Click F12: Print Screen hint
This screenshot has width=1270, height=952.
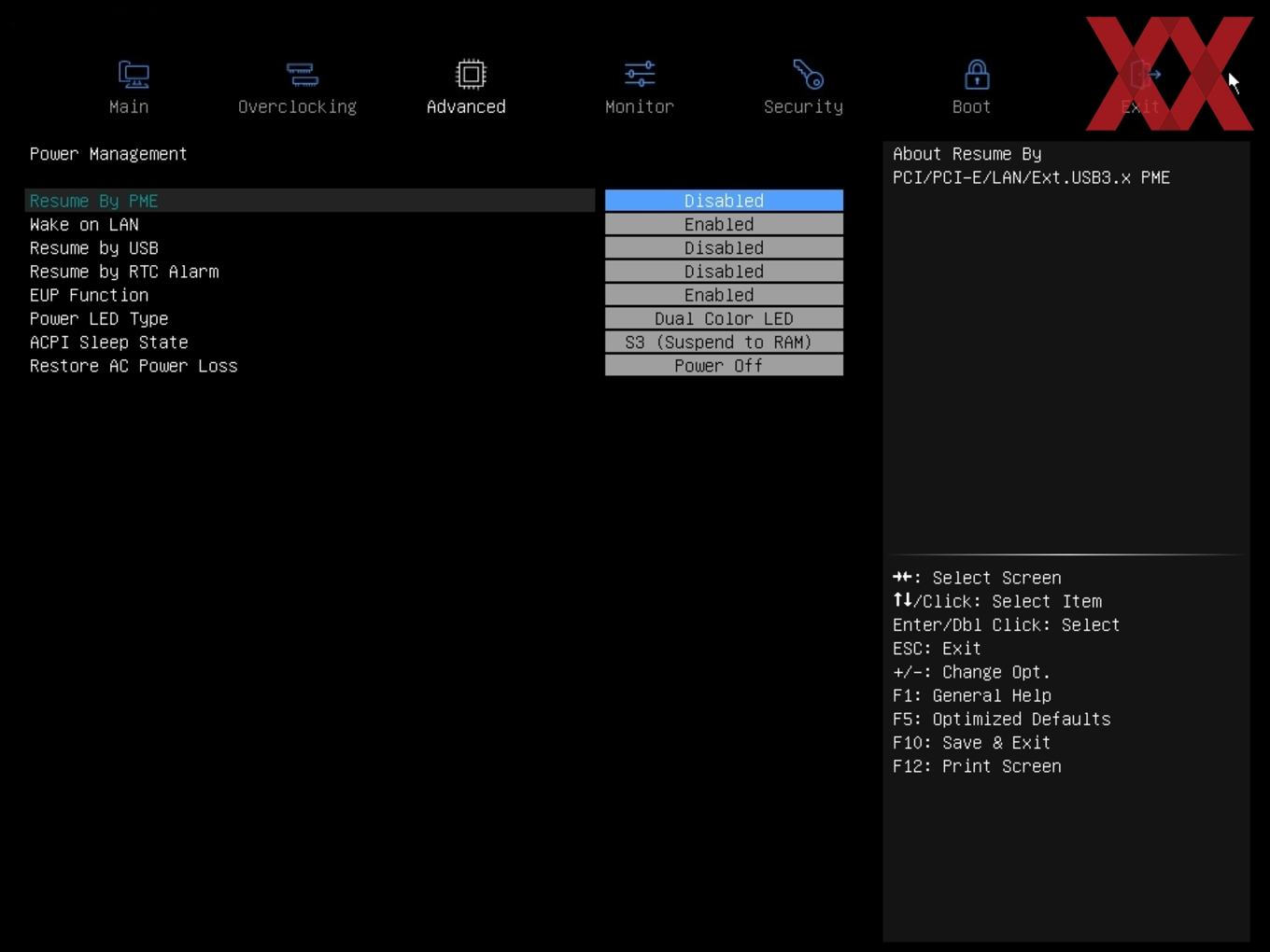coord(977,766)
